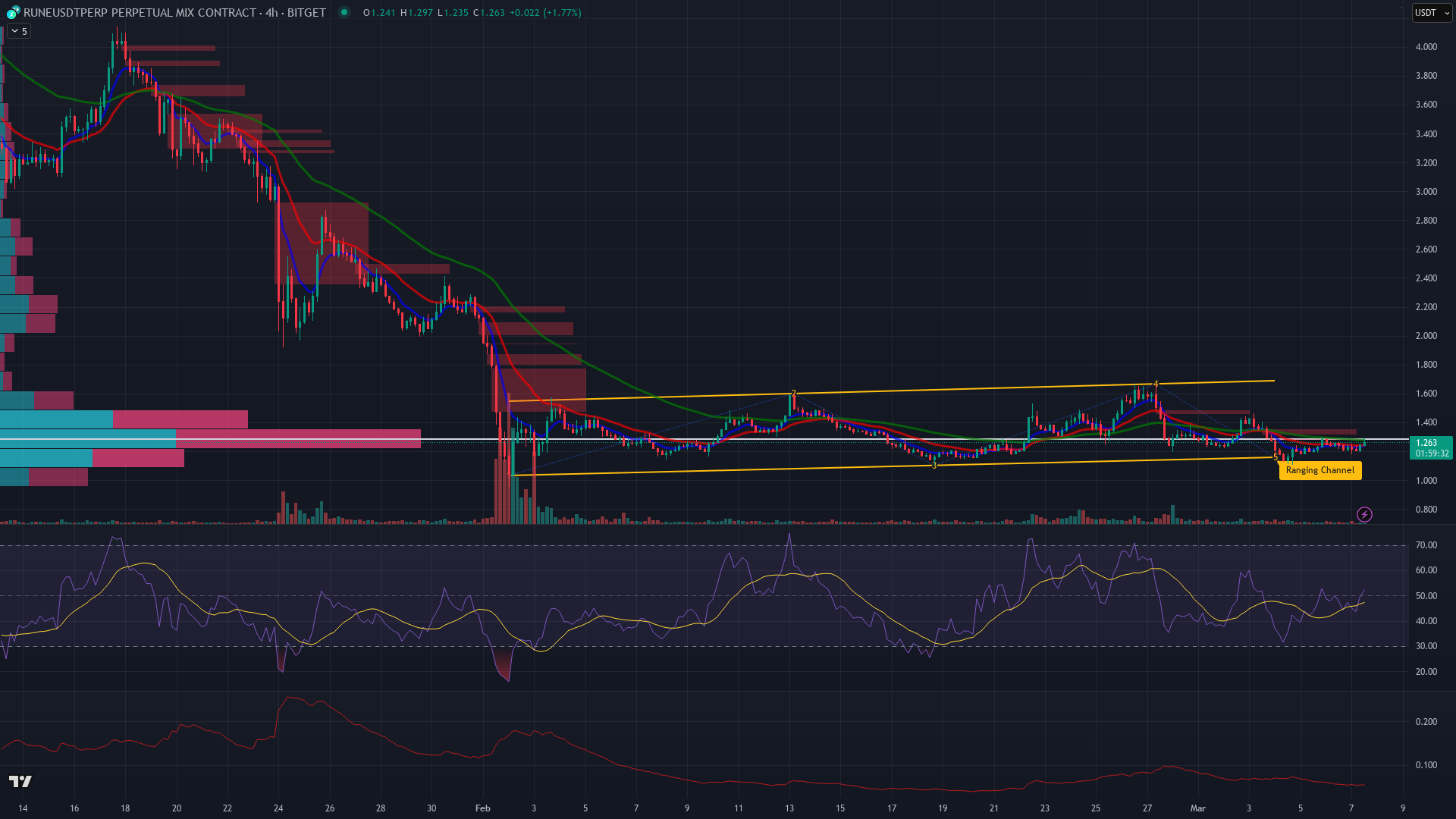Click the Mar label on time axis
Screen dimensions: 1456x819
(x=1197, y=808)
